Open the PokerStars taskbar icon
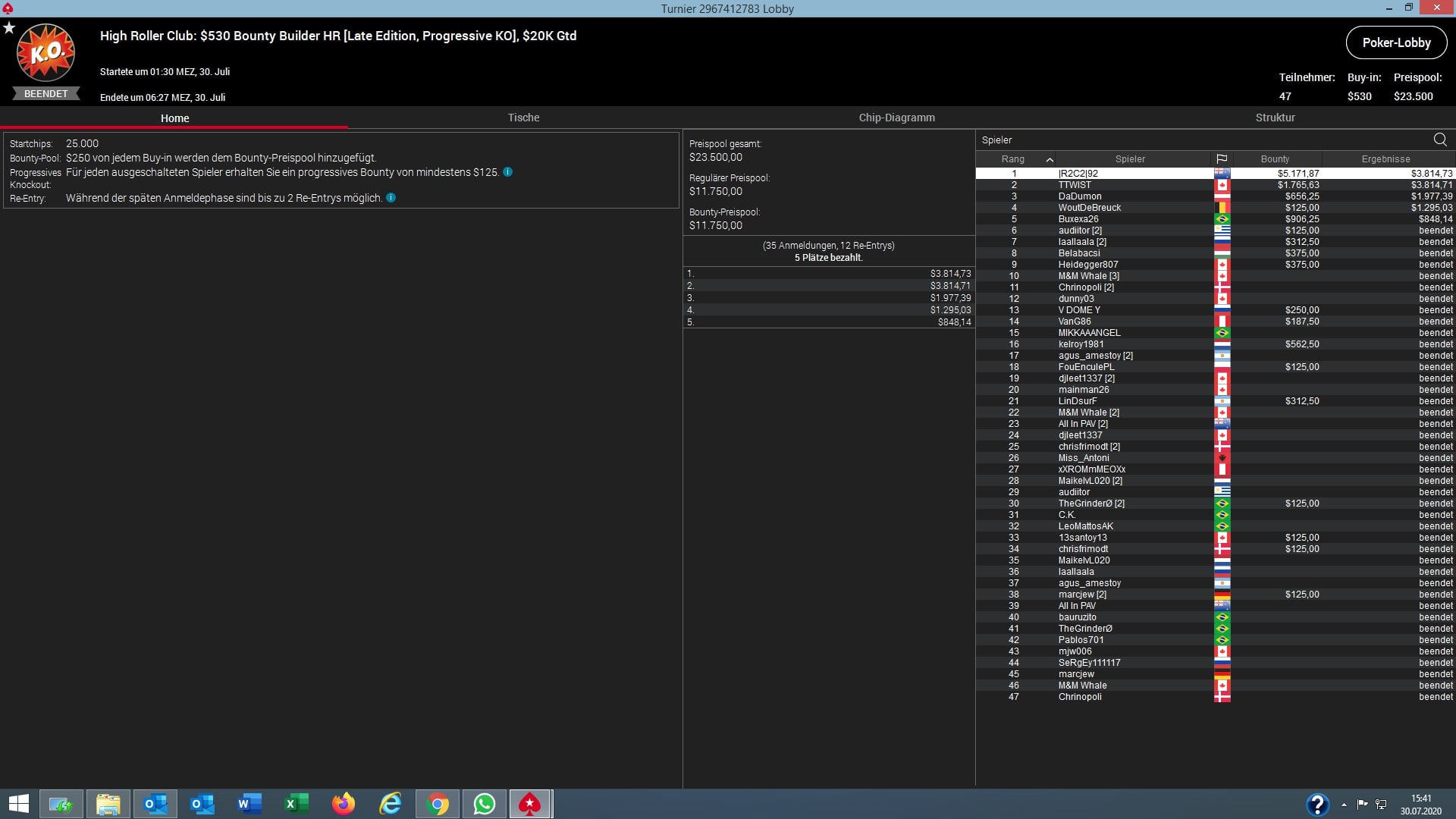This screenshot has width=1456, height=819. click(x=529, y=804)
